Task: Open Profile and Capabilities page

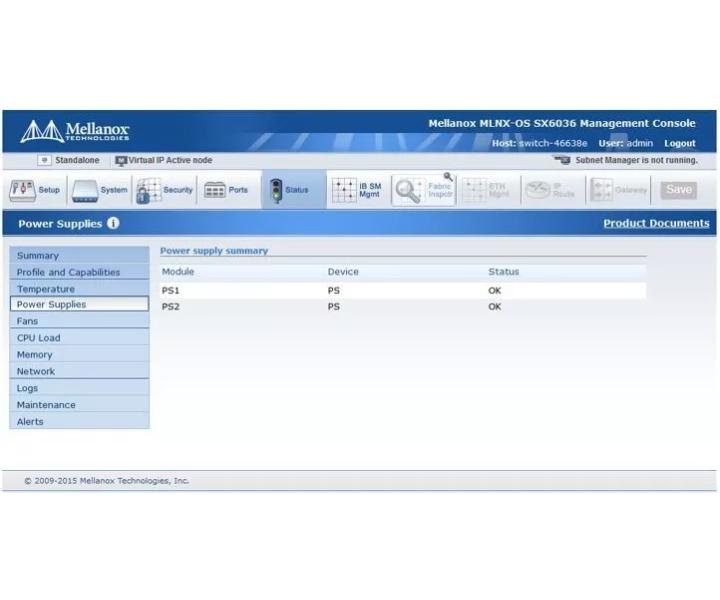Action: coord(79,272)
